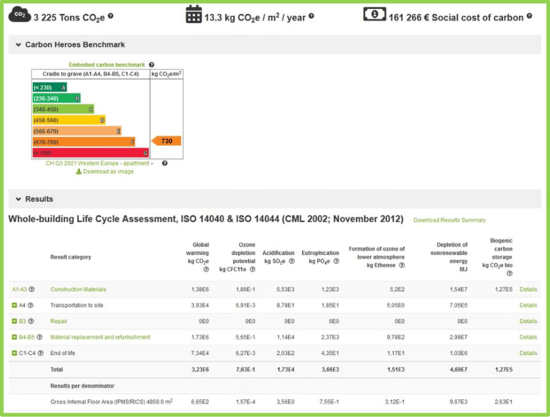Click help icon next to Western Europe apartment benchmark

tap(165, 163)
